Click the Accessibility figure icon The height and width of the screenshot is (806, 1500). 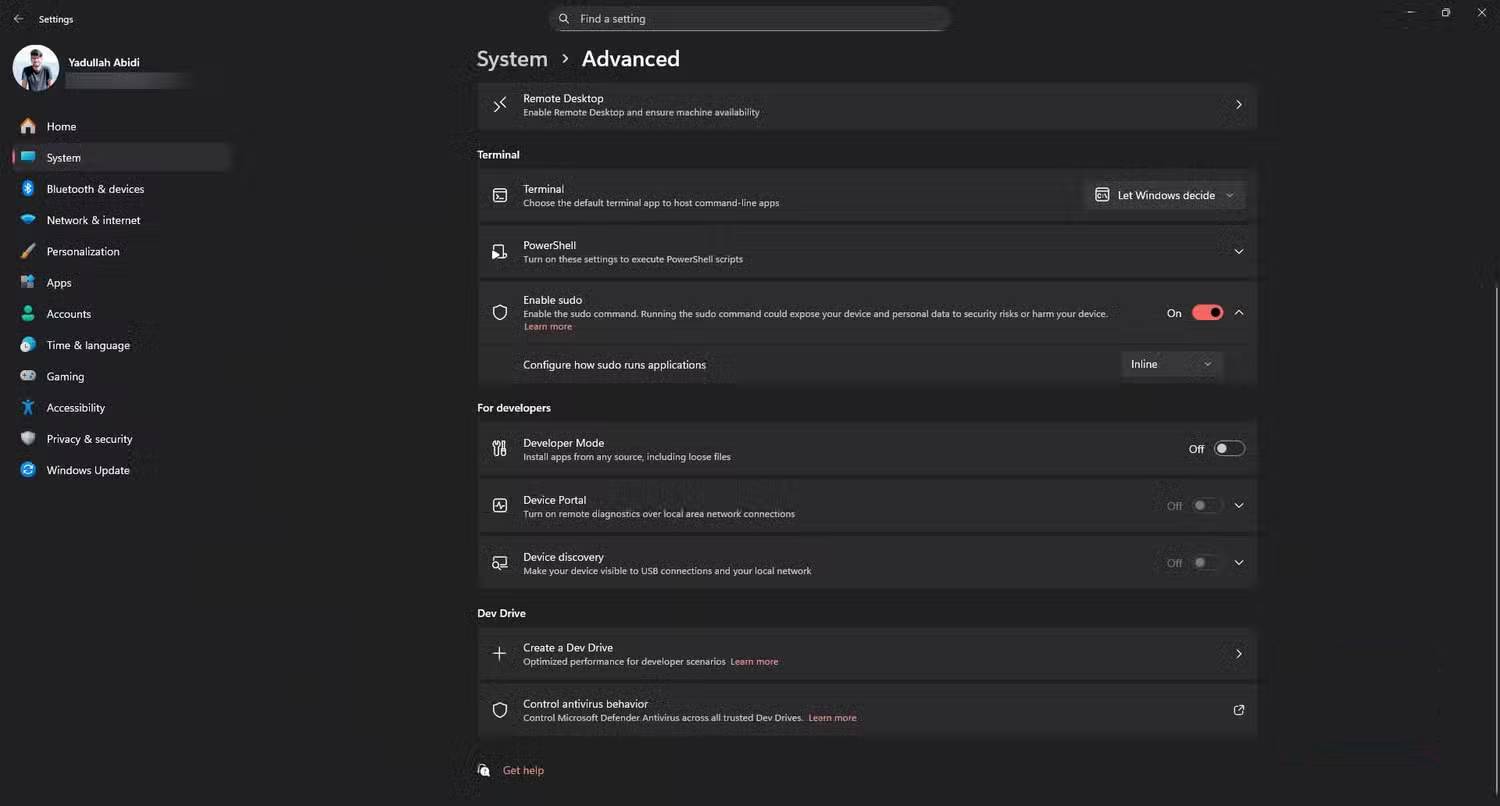click(x=28, y=408)
